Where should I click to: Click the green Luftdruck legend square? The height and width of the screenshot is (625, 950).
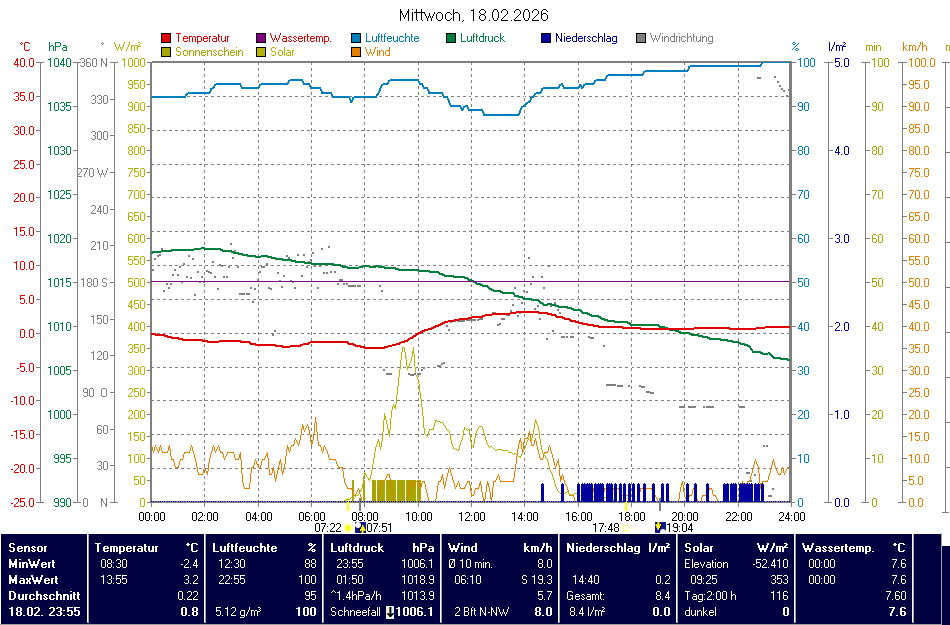tap(452, 39)
